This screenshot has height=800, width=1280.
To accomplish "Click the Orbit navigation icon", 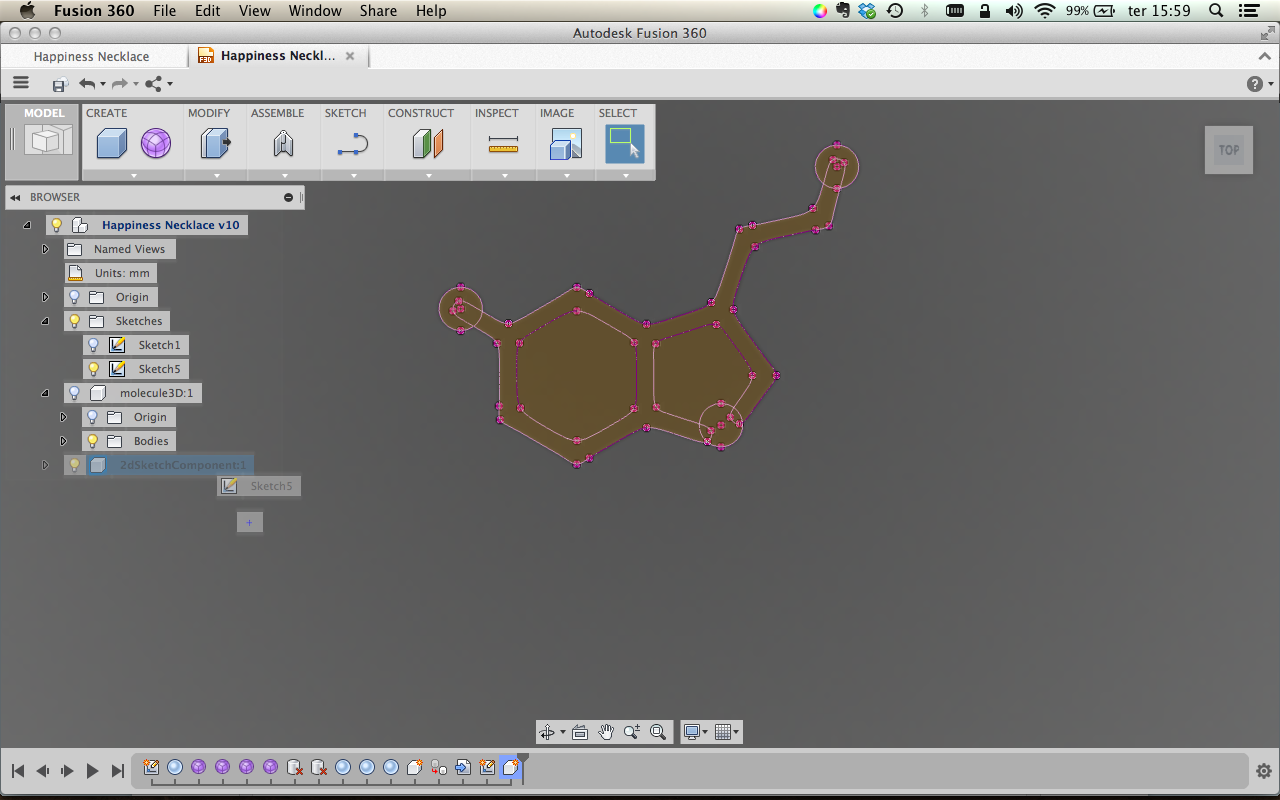I will 547,732.
